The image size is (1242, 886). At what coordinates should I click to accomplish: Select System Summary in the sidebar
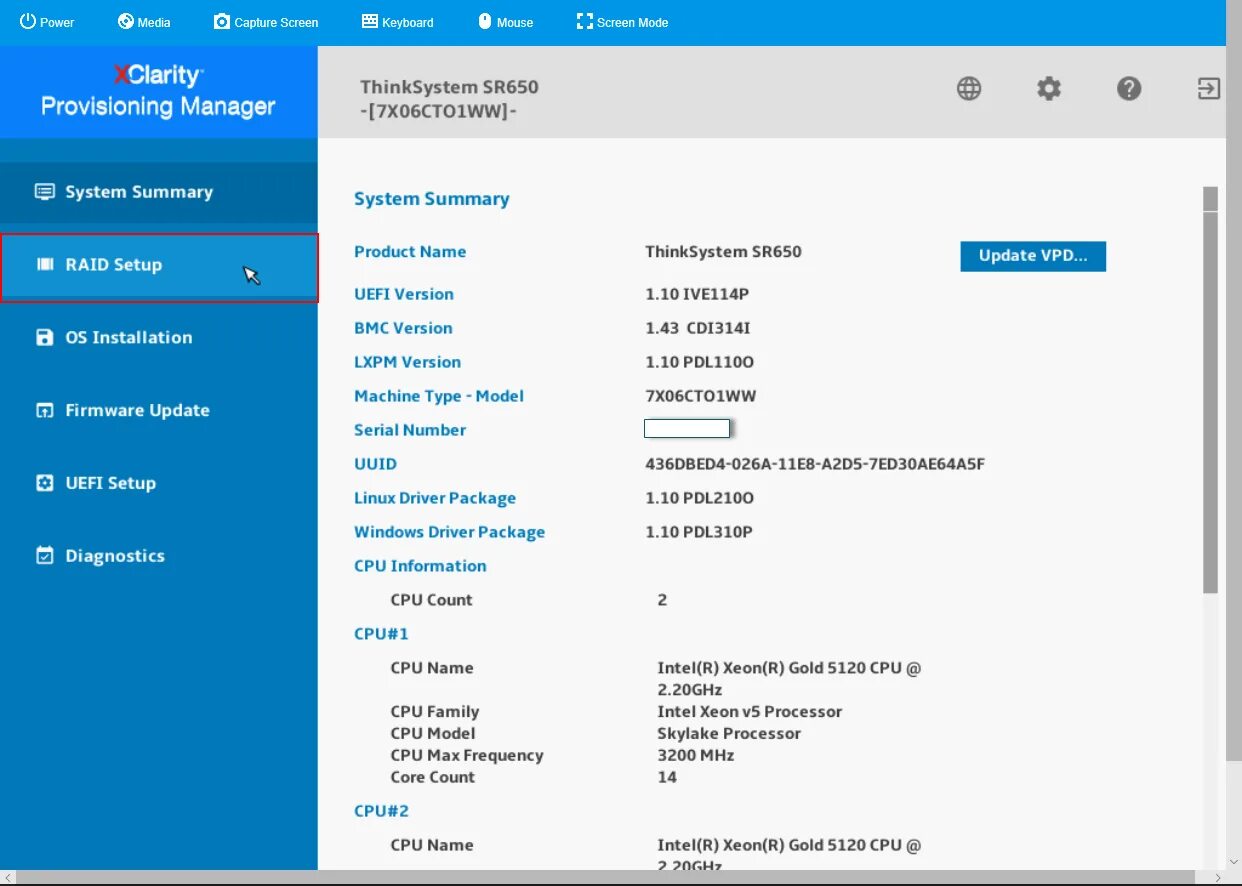pyautogui.click(x=159, y=192)
